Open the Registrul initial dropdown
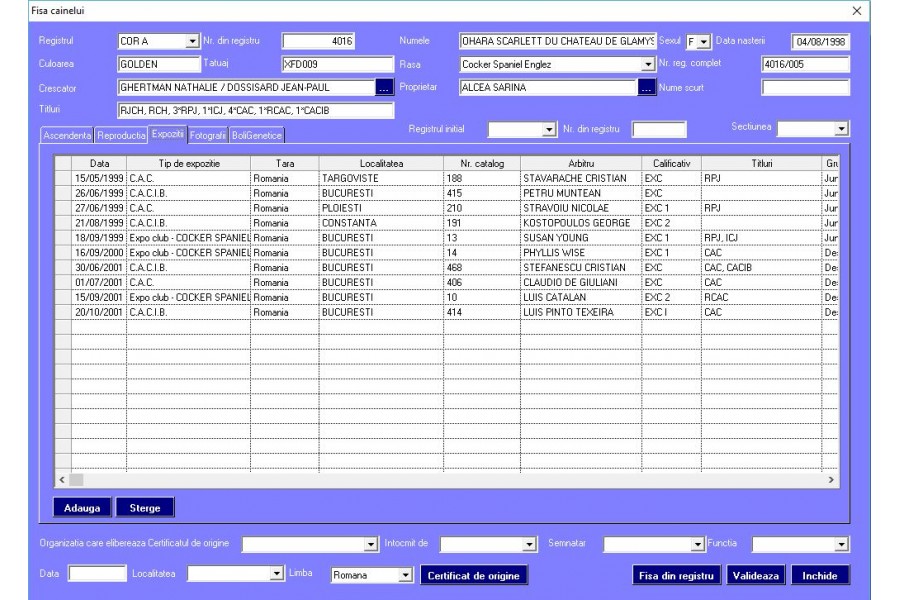Image resolution: width=900 pixels, height=600 pixels. coord(549,130)
